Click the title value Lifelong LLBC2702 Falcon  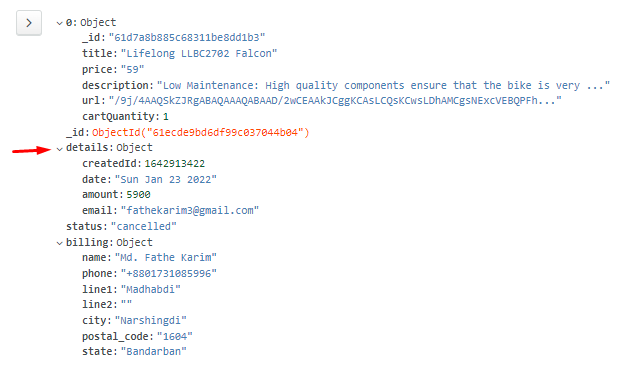(199, 54)
